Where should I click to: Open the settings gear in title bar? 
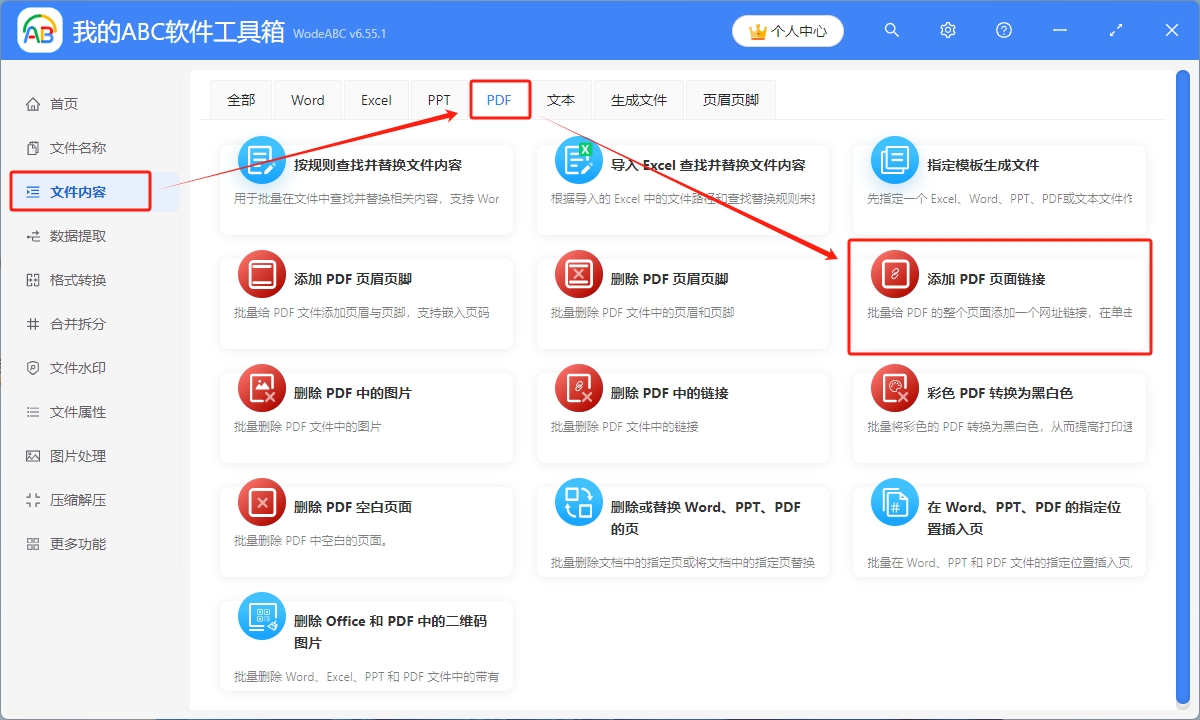point(947,30)
